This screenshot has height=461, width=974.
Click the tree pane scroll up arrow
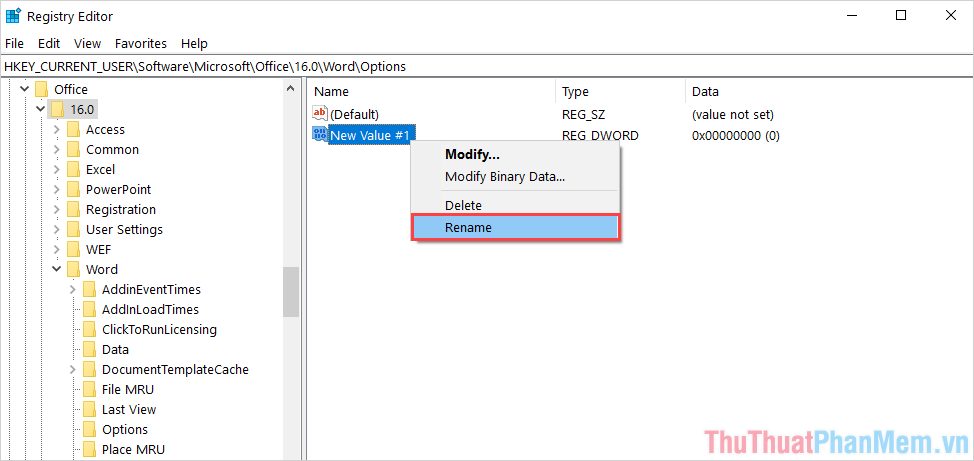click(291, 89)
